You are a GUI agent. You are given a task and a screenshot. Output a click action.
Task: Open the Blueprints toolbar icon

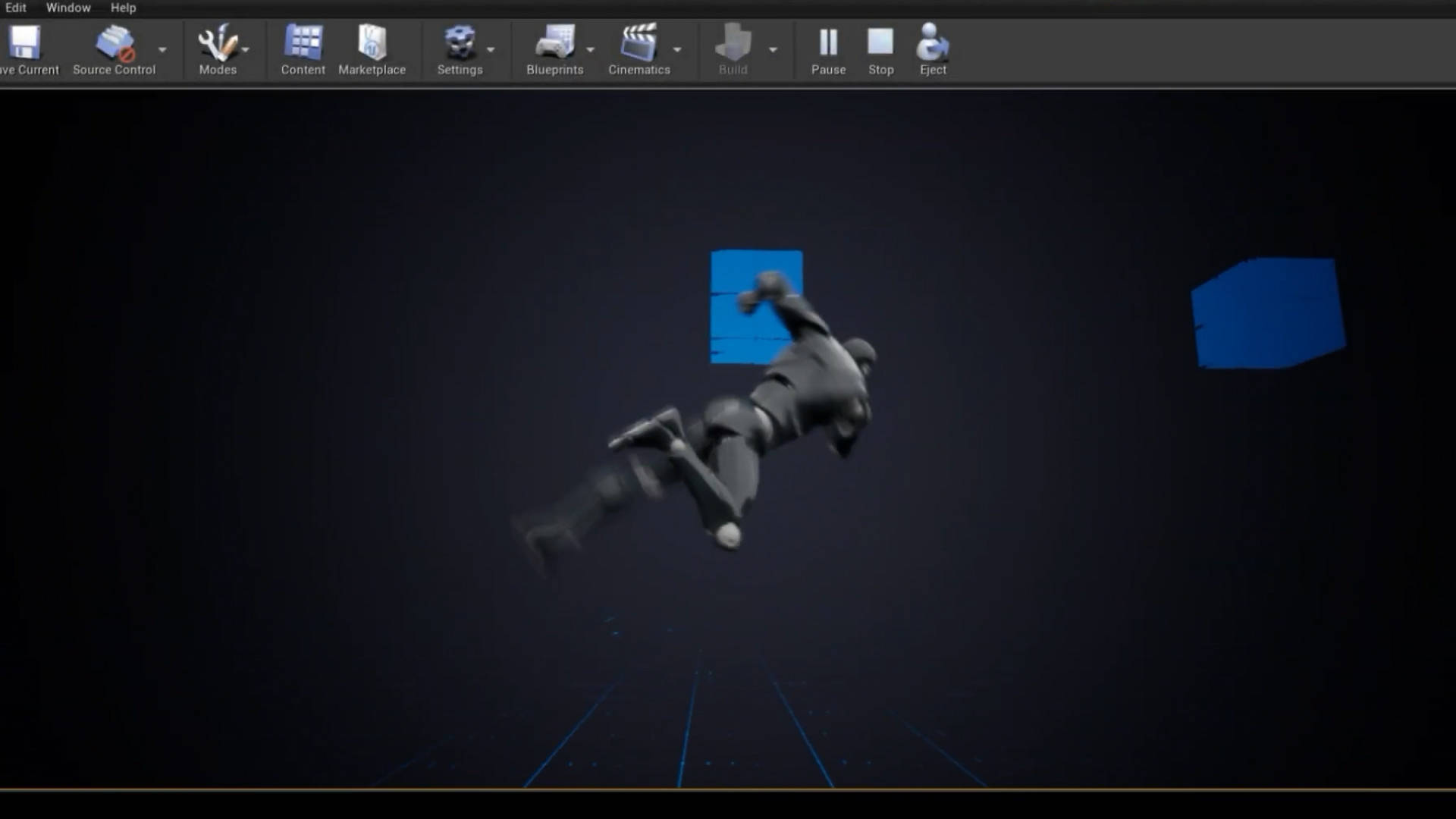[x=555, y=42]
